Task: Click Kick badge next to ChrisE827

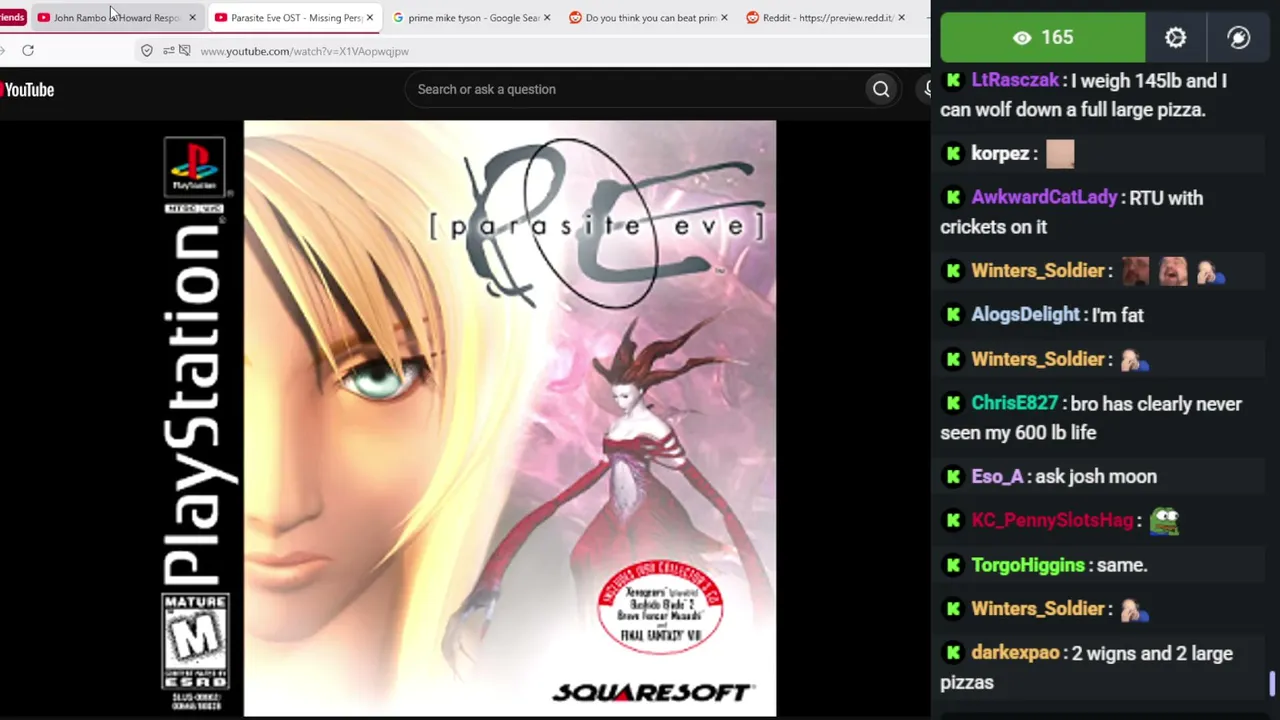Action: coord(953,404)
